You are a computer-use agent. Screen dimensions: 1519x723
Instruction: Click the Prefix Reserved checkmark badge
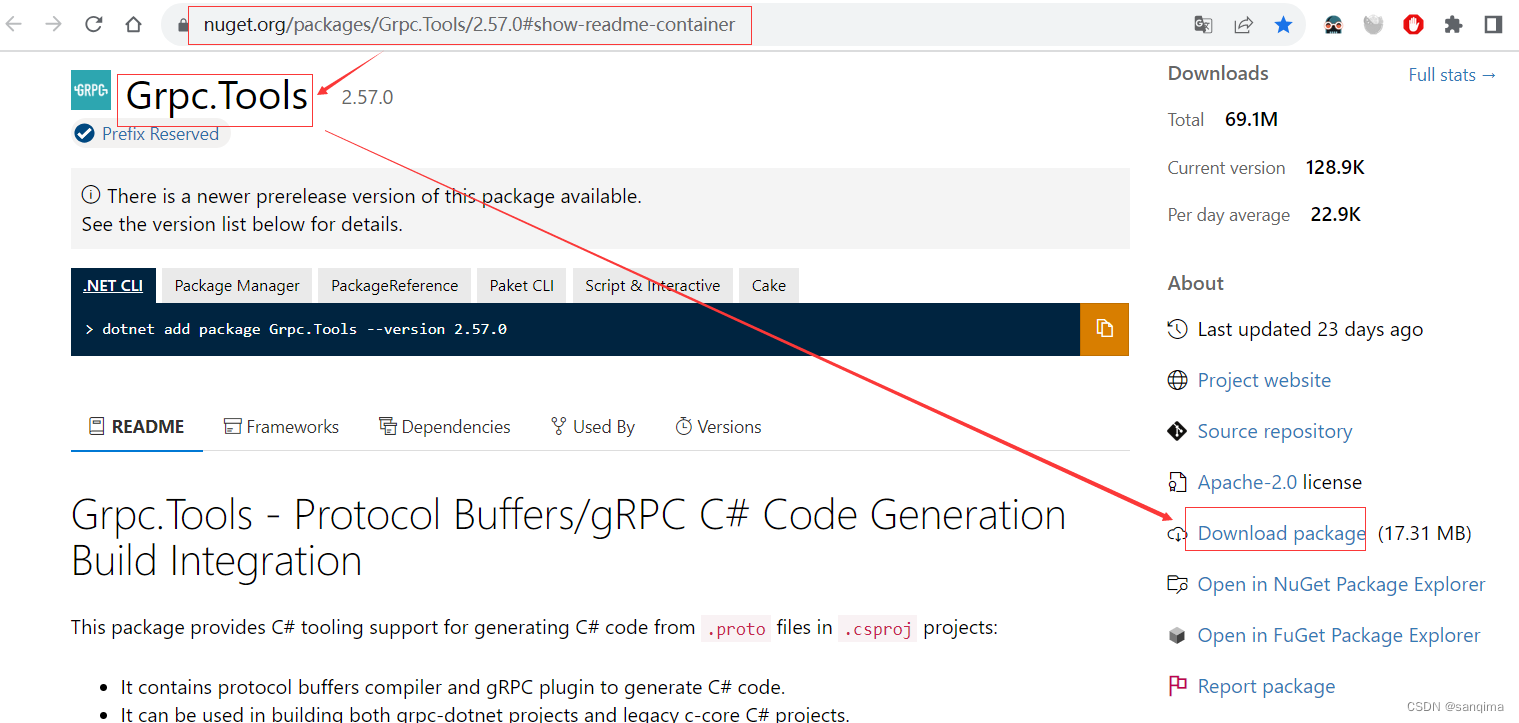pos(85,134)
